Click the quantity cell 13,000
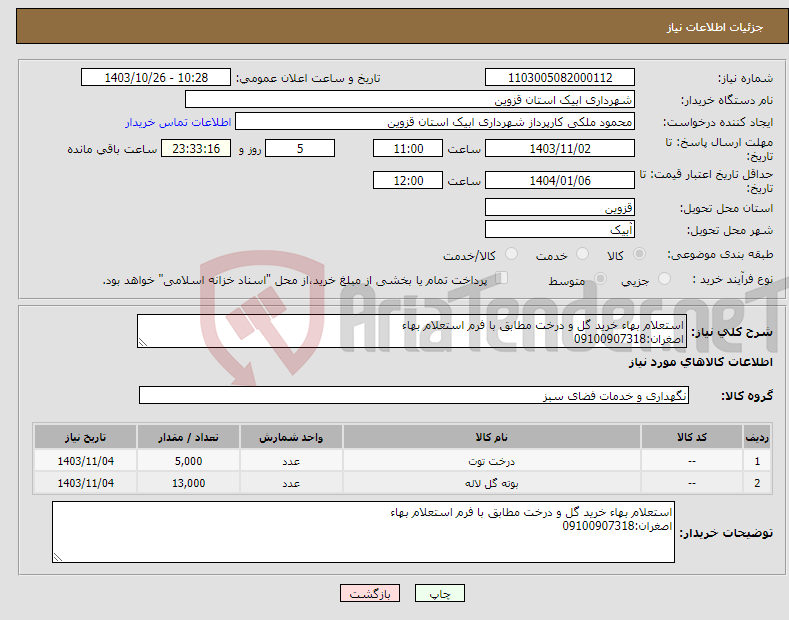789x620 pixels. click(188, 483)
